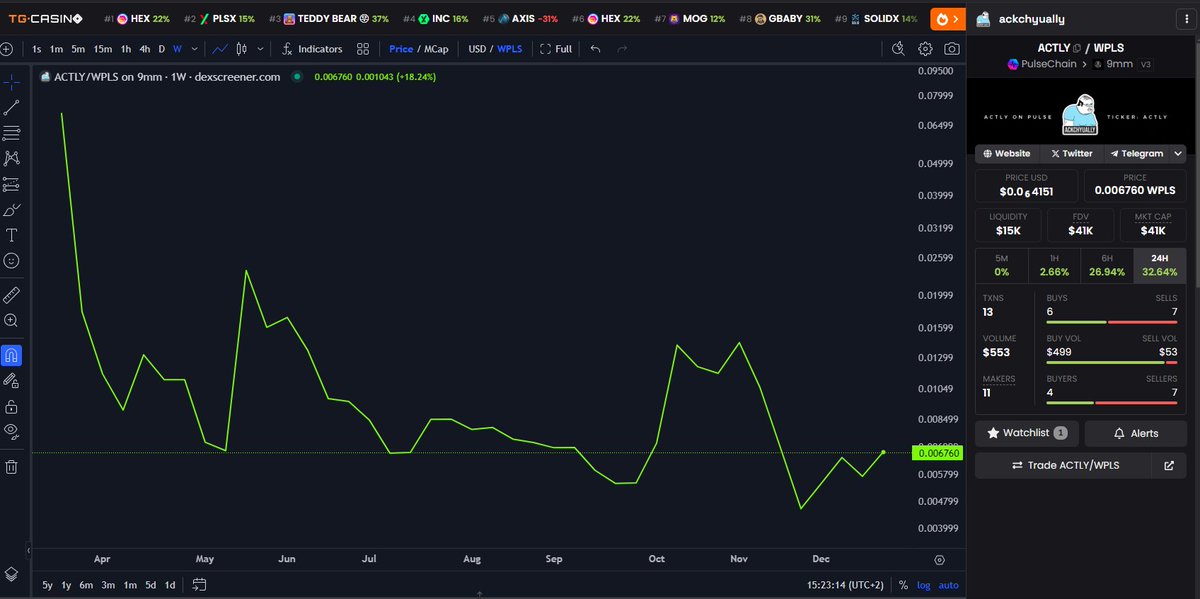1200x599 pixels.
Task: Toggle stay in drawing mode
Action: tap(11, 381)
